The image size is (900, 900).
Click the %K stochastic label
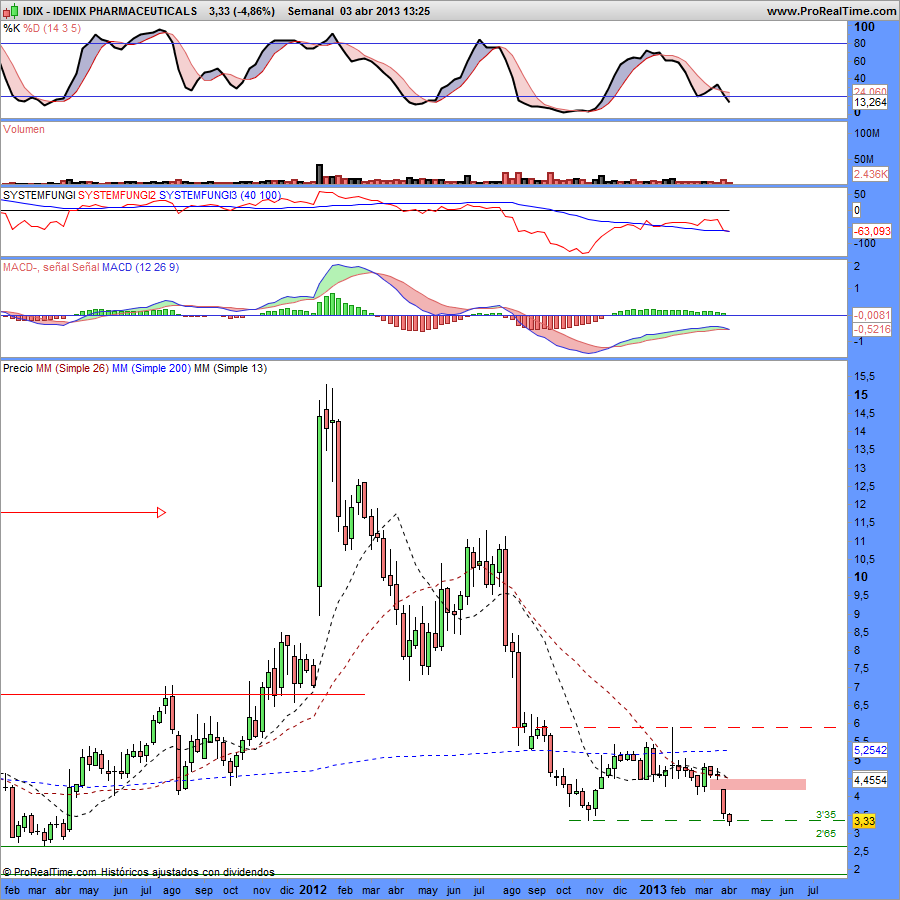click(11, 28)
